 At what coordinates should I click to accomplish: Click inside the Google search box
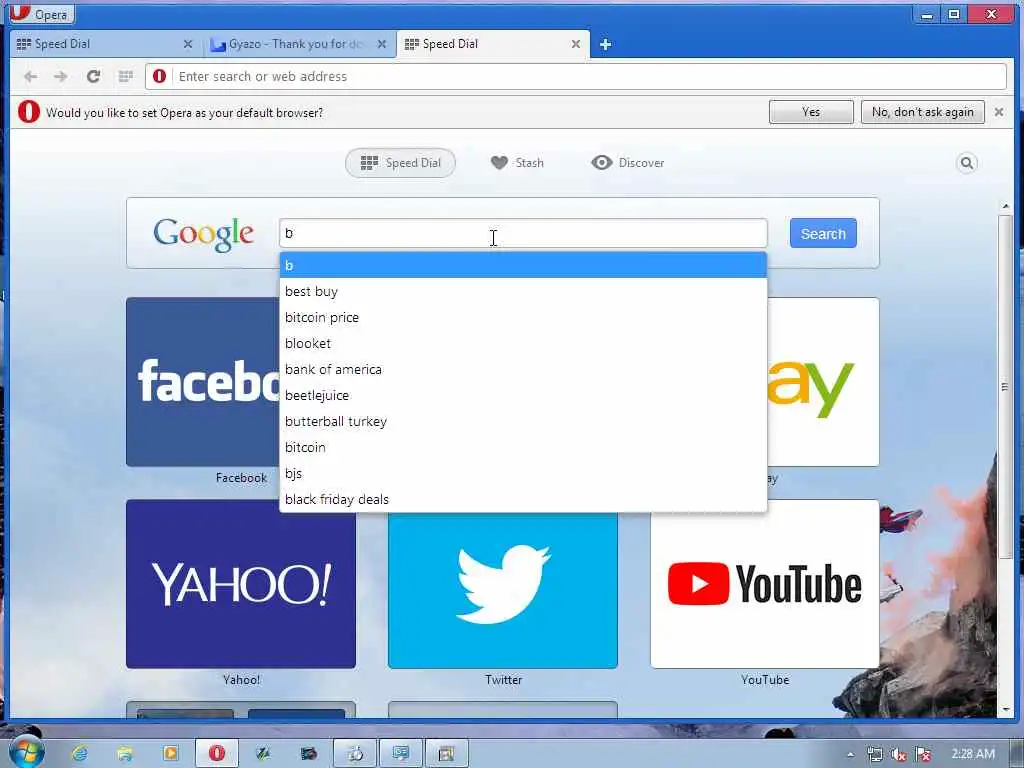pos(523,233)
